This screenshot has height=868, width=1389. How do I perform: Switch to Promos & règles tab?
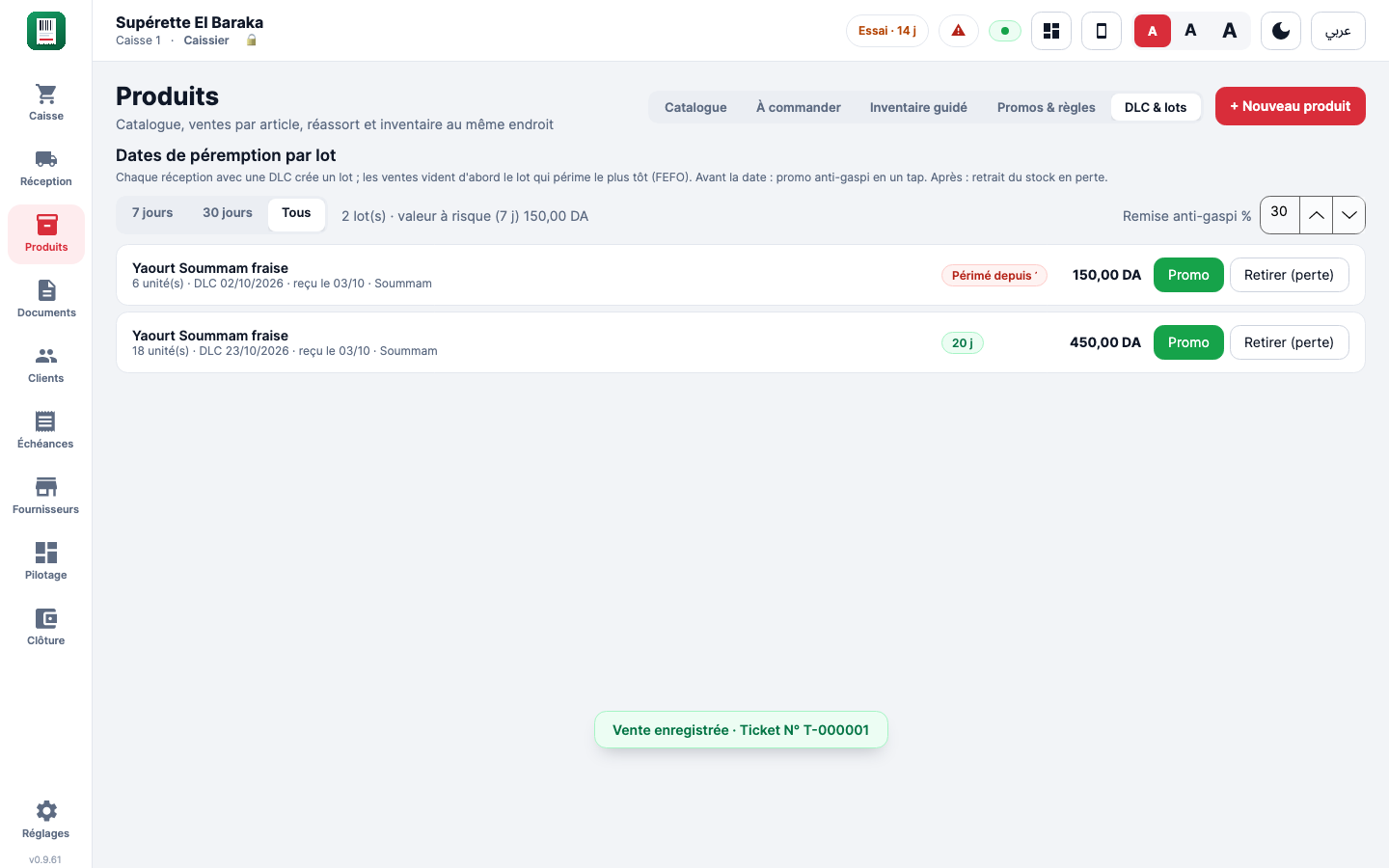[x=1046, y=107]
